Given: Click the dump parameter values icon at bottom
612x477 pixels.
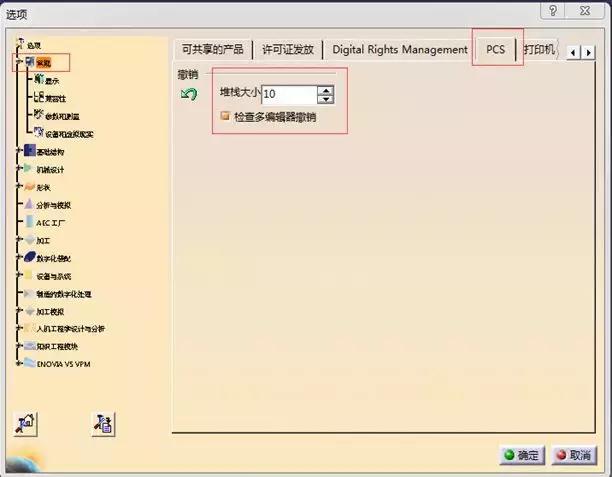Looking at the screenshot, I should point(103,424).
